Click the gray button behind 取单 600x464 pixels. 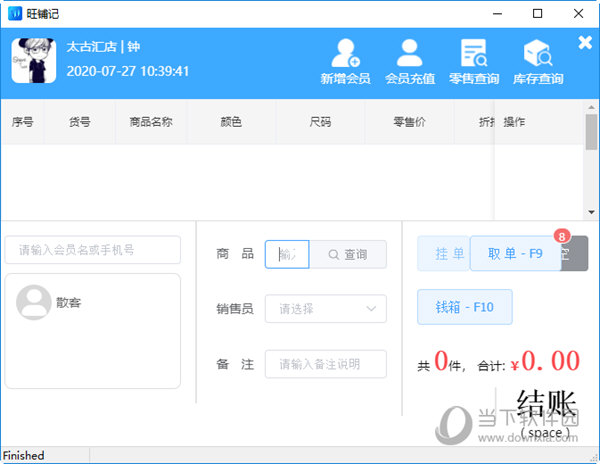point(575,253)
